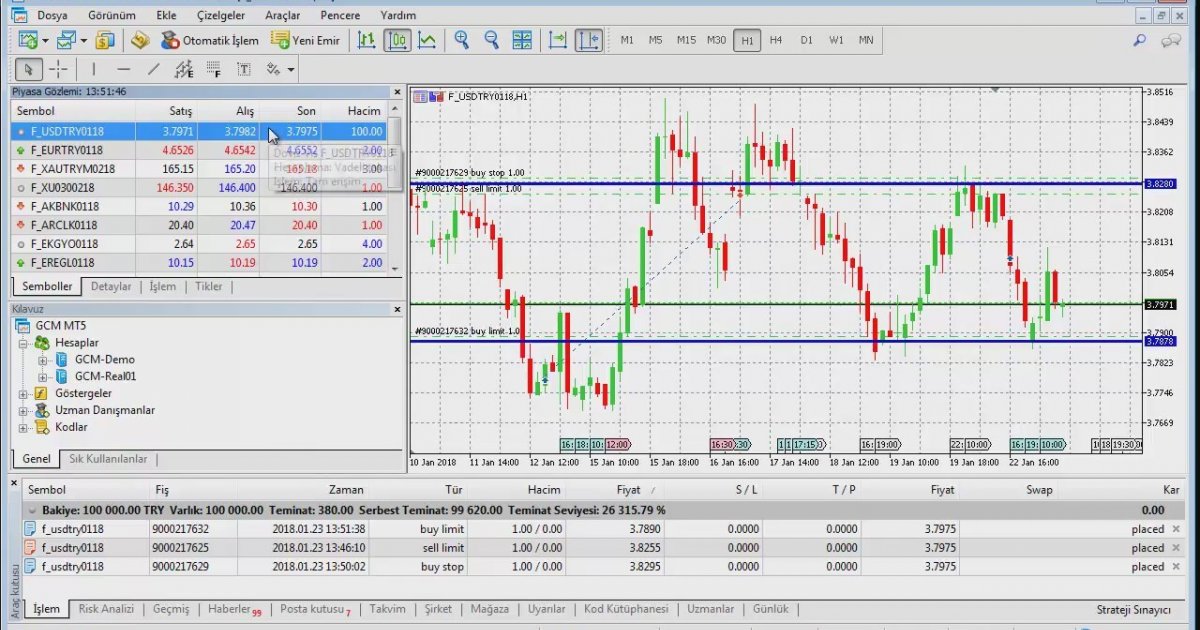Image resolution: width=1200 pixels, height=630 pixels.
Task: Tile chart windows icon
Action: (522, 40)
